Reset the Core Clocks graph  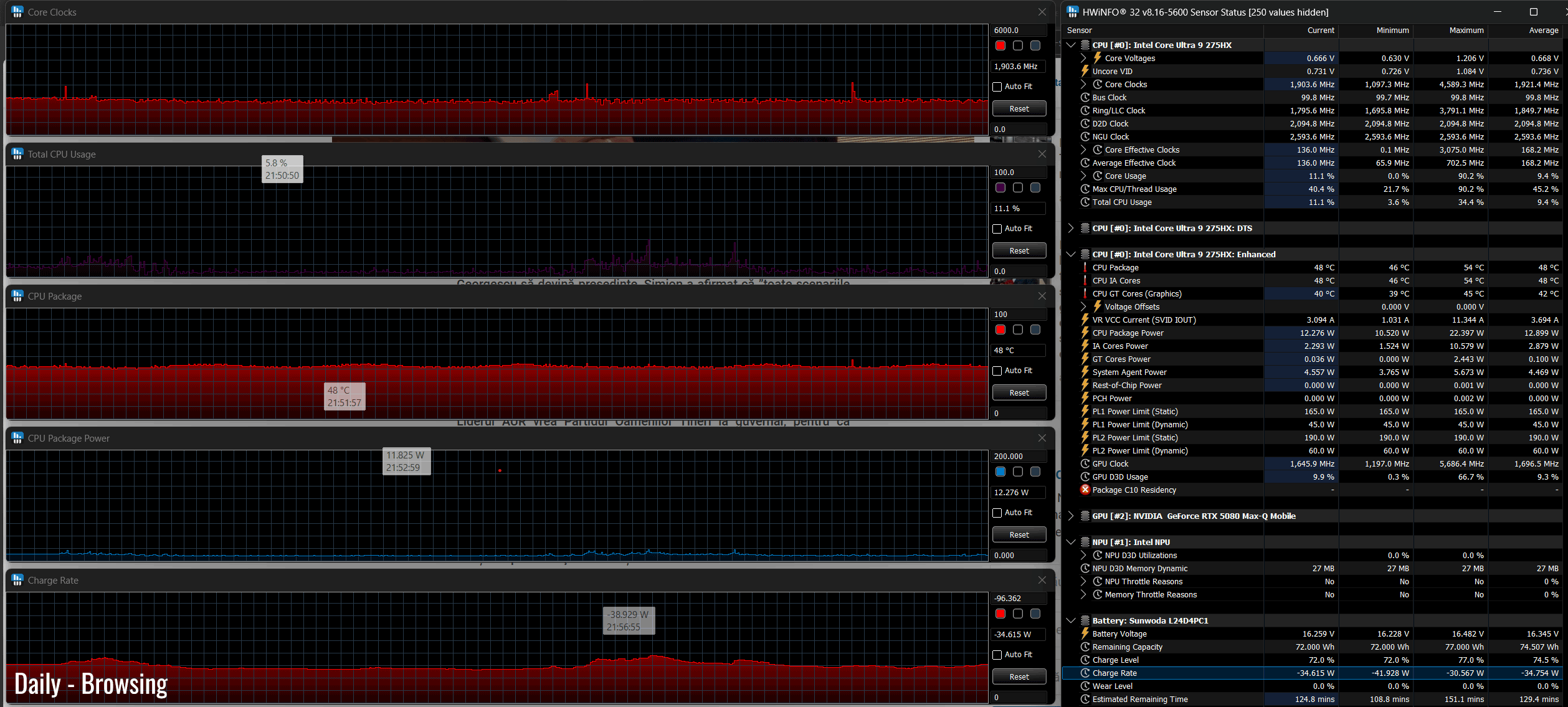click(1019, 108)
